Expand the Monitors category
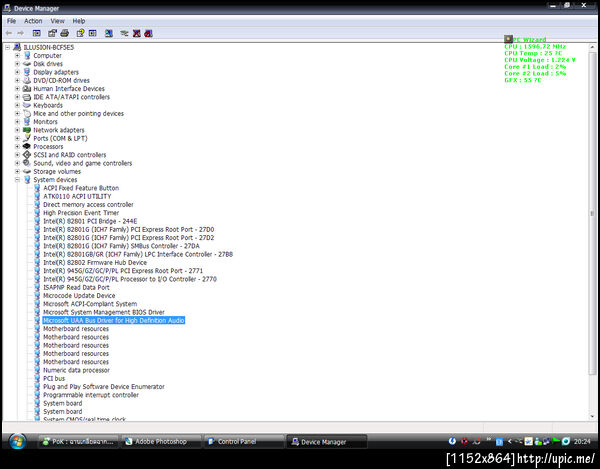 click(17, 122)
